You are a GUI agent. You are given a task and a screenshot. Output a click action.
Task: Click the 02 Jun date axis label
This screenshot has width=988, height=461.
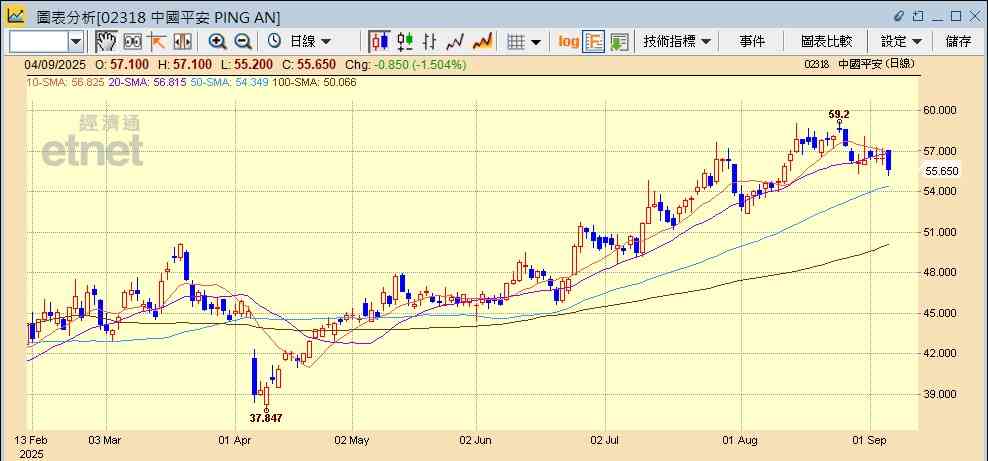click(x=476, y=440)
